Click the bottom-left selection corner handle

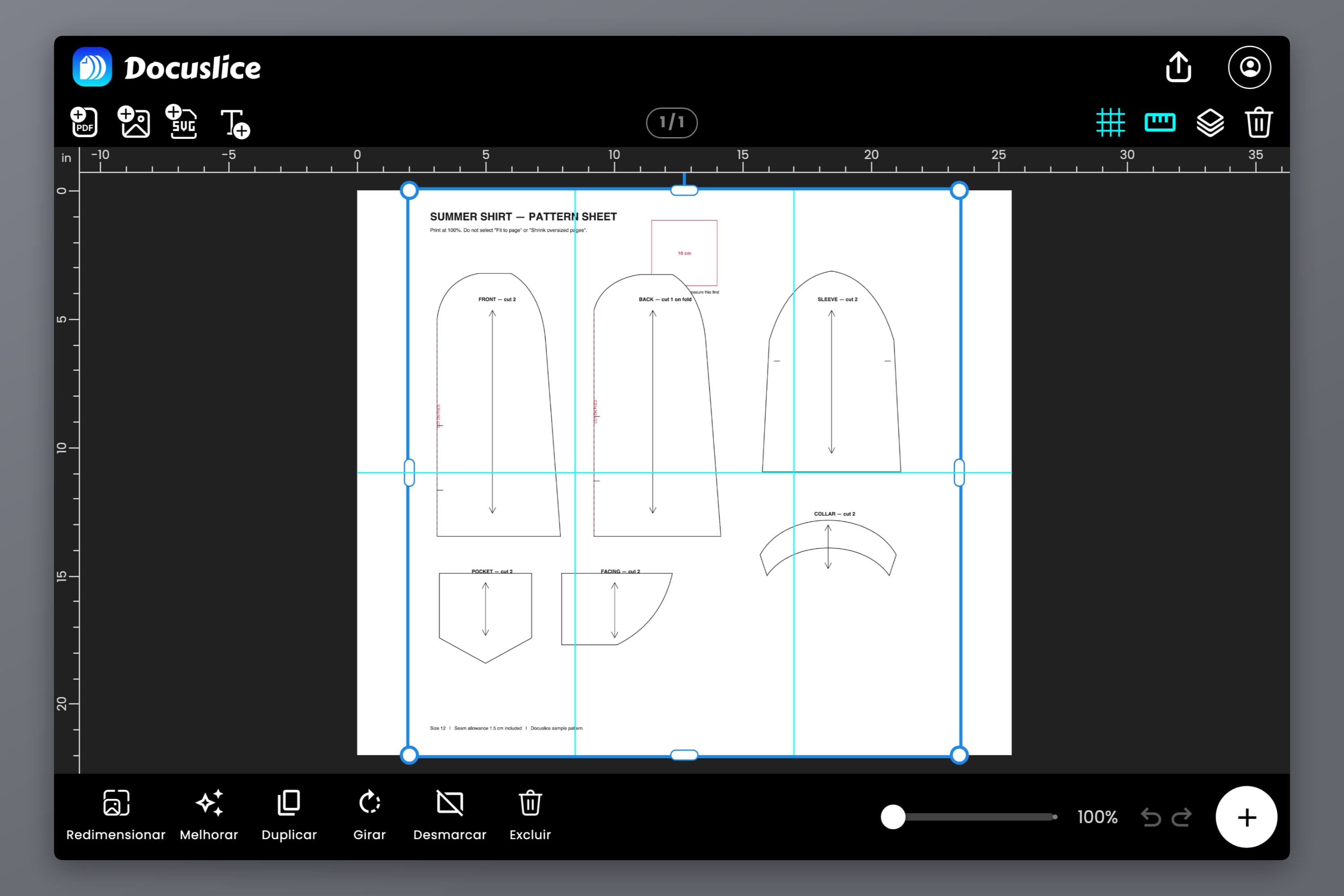pos(409,755)
